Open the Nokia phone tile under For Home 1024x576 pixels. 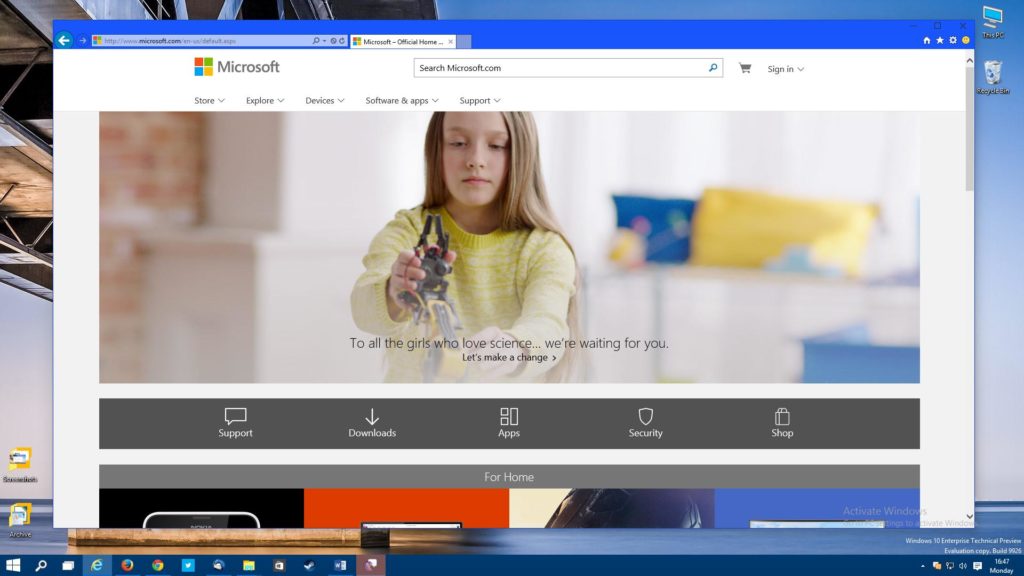[x=201, y=508]
